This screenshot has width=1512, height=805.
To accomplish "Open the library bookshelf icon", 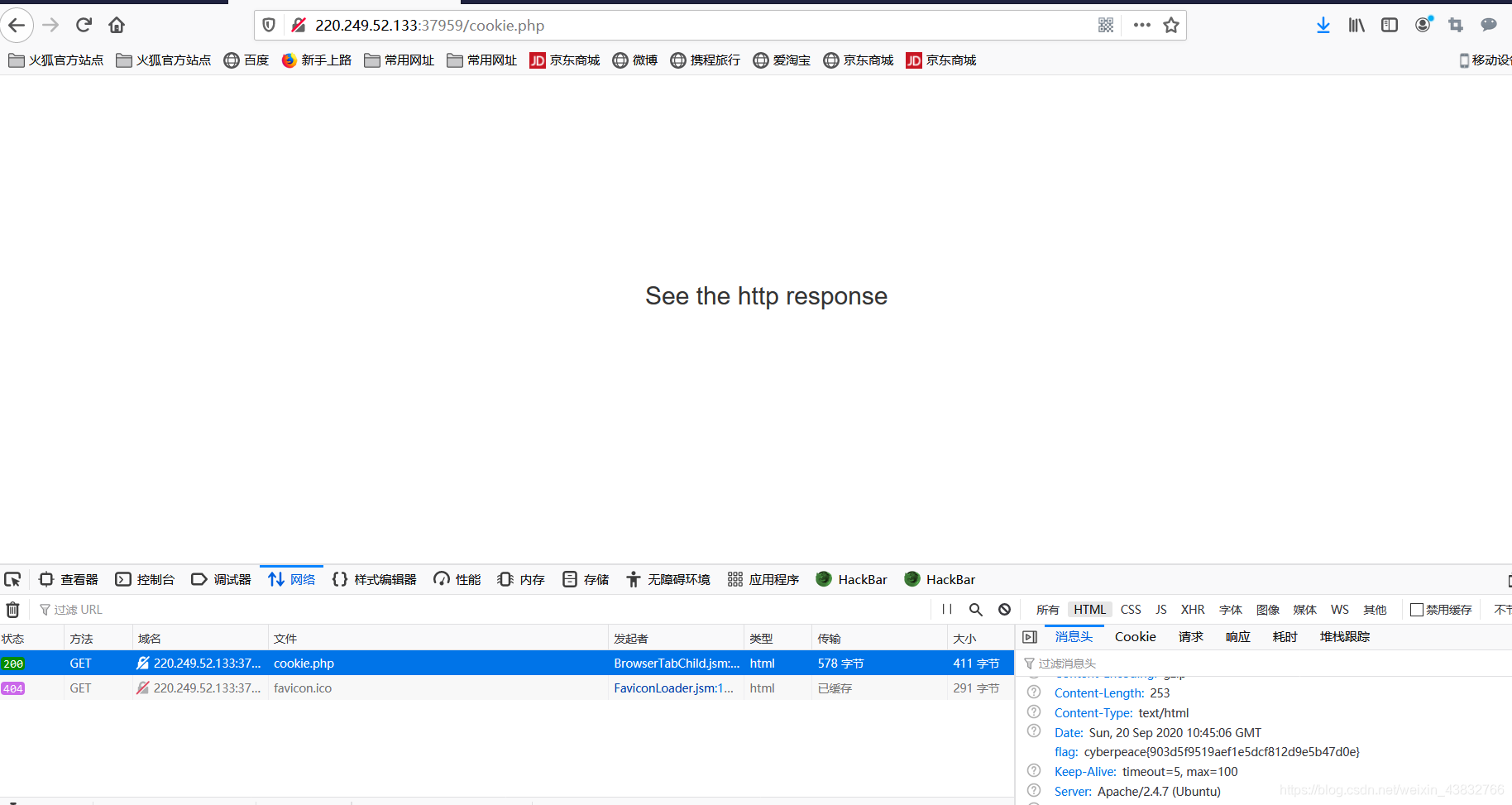I will point(1356,25).
